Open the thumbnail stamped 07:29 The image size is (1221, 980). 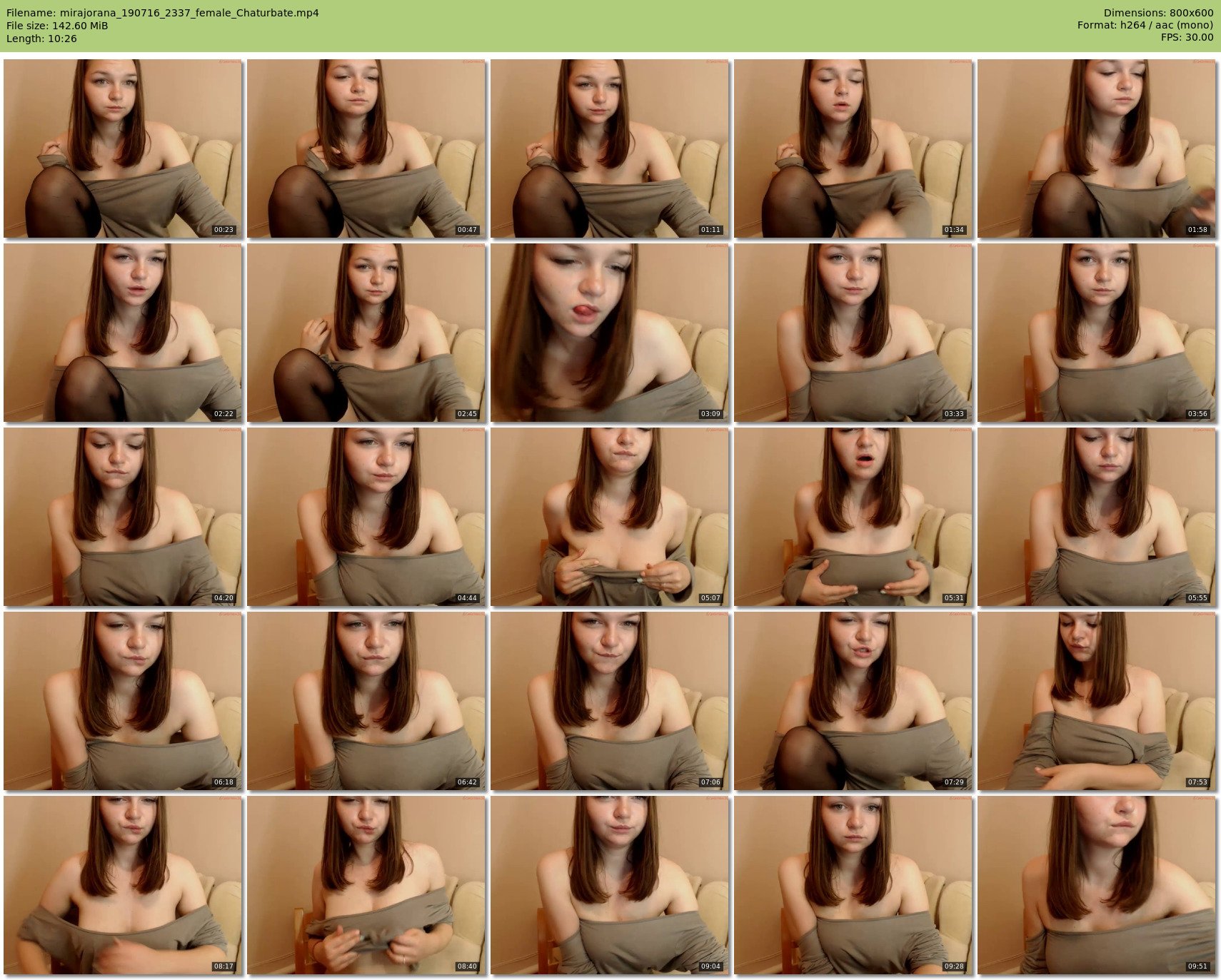(x=853, y=701)
